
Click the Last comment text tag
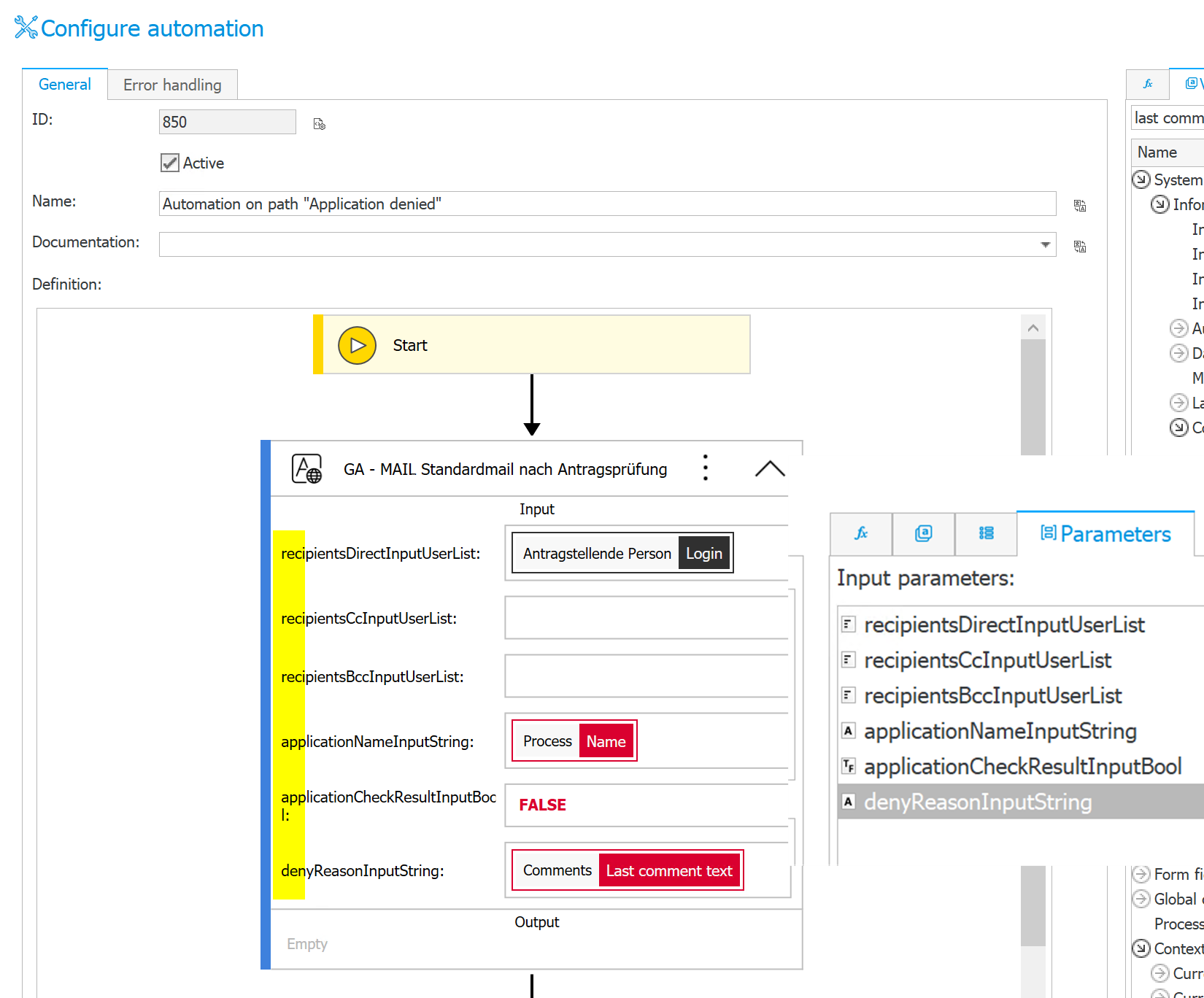tap(668, 870)
